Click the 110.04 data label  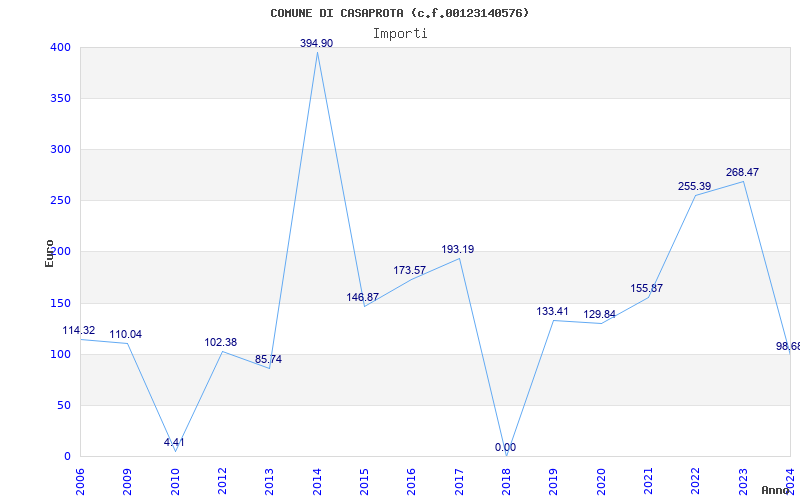(126, 335)
